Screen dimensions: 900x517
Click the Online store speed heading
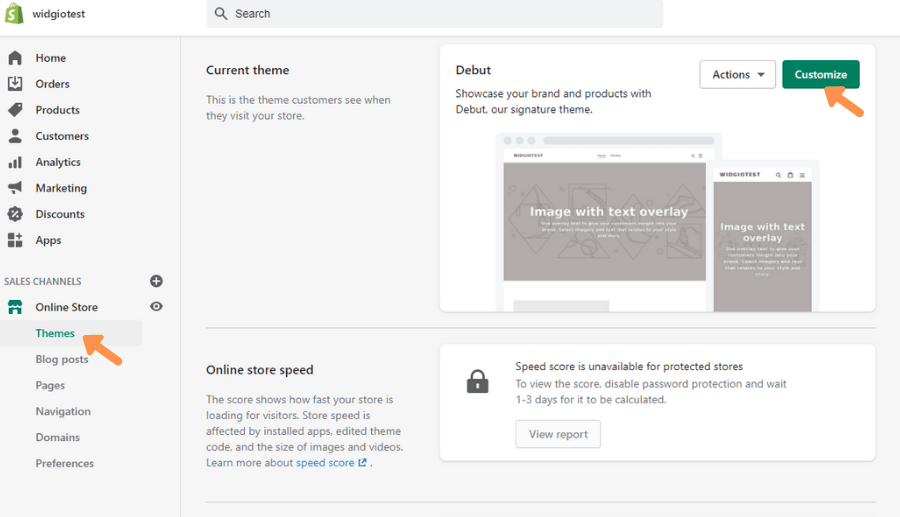coord(259,370)
